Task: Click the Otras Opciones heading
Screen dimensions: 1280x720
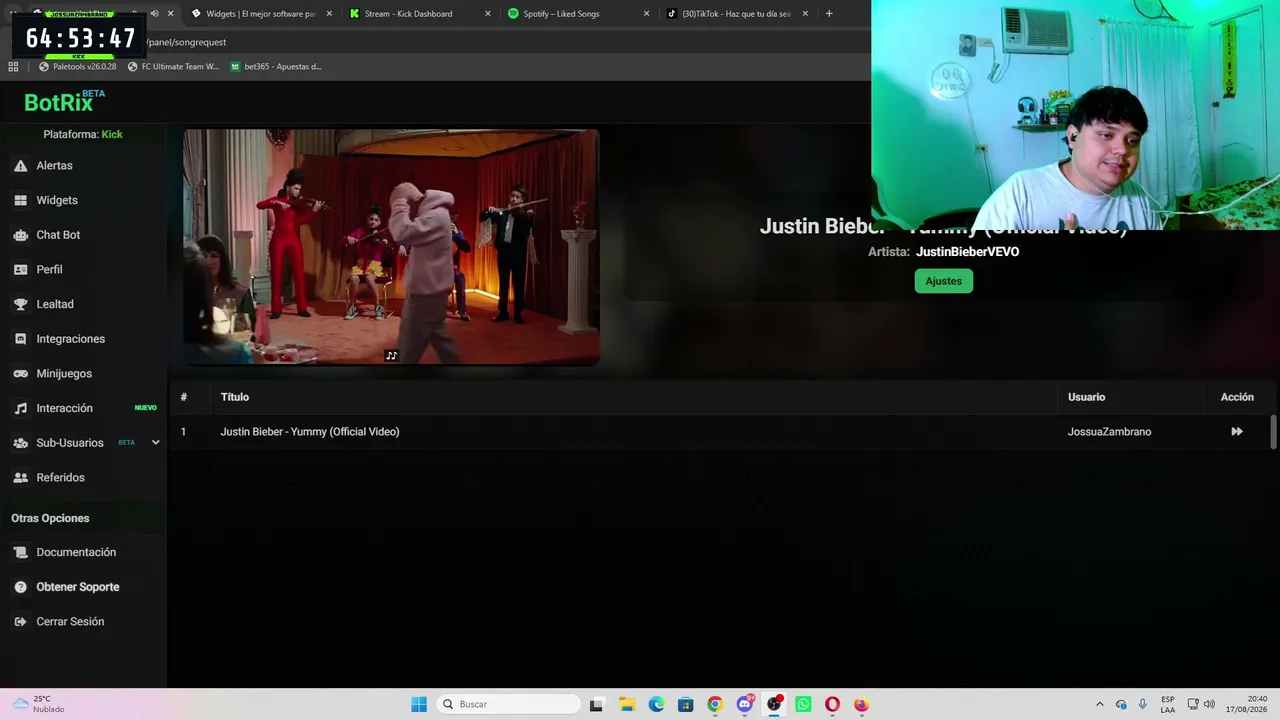Action: pos(50,518)
